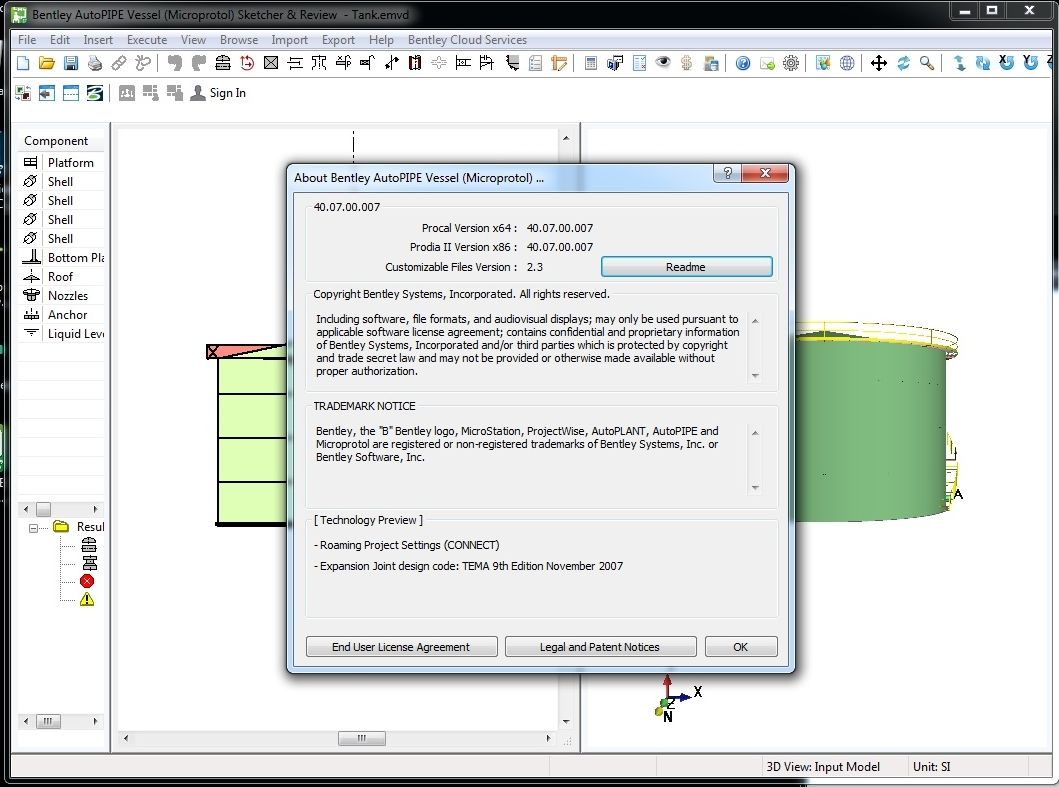Collapse the Results folder tree node
The height and width of the screenshot is (787, 1059).
click(33, 528)
